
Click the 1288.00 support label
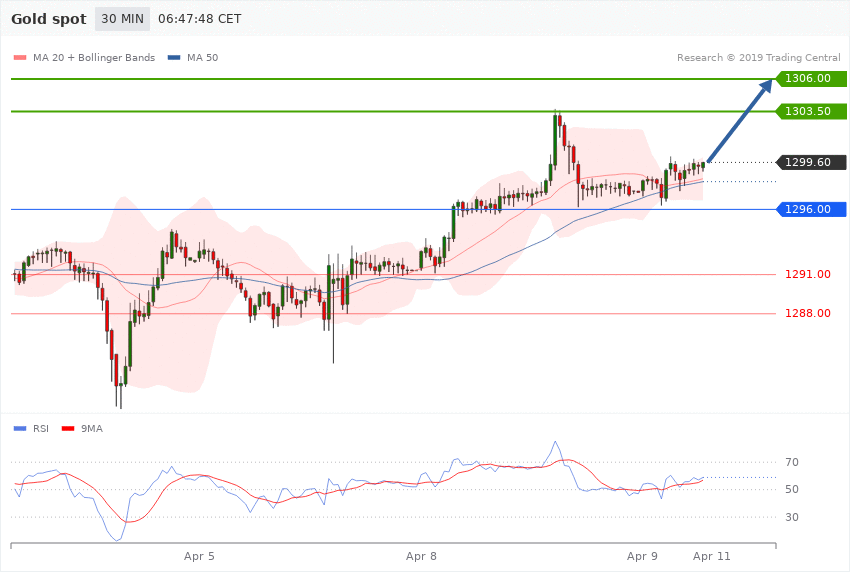click(x=808, y=313)
